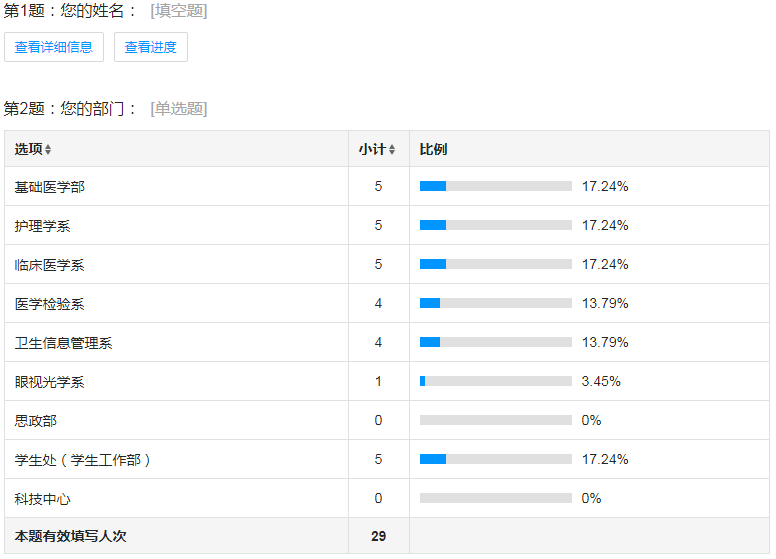Open the 查看进度 button
Viewport: 776px width, 559px height.
click(151, 47)
